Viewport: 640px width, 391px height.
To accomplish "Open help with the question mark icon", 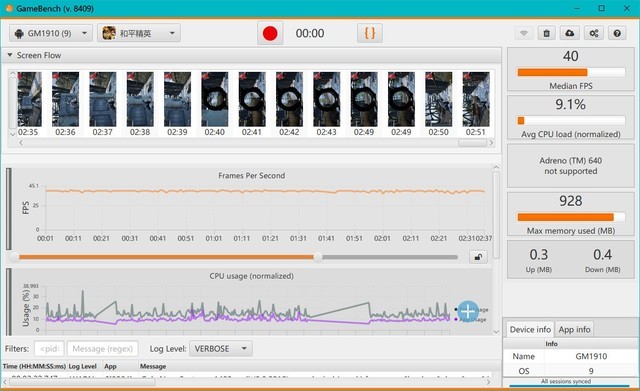I will pyautogui.click(x=617, y=33).
